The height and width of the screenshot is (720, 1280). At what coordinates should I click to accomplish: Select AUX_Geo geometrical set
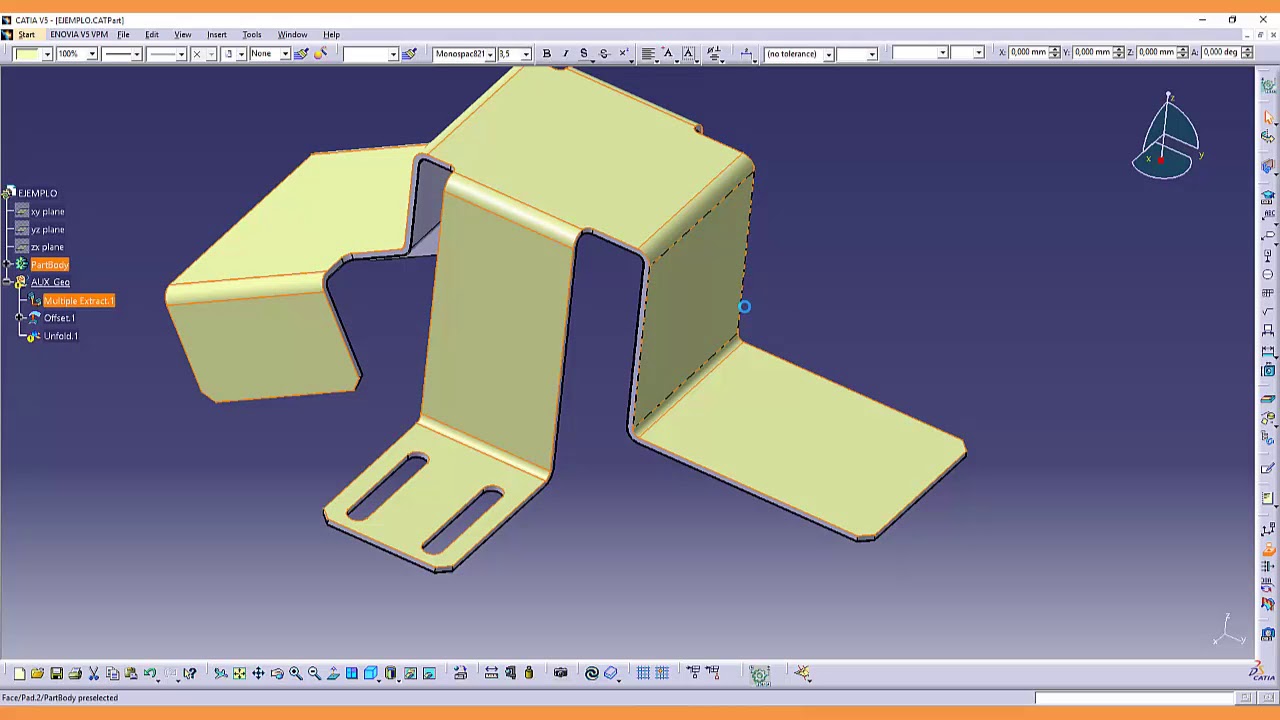point(50,283)
